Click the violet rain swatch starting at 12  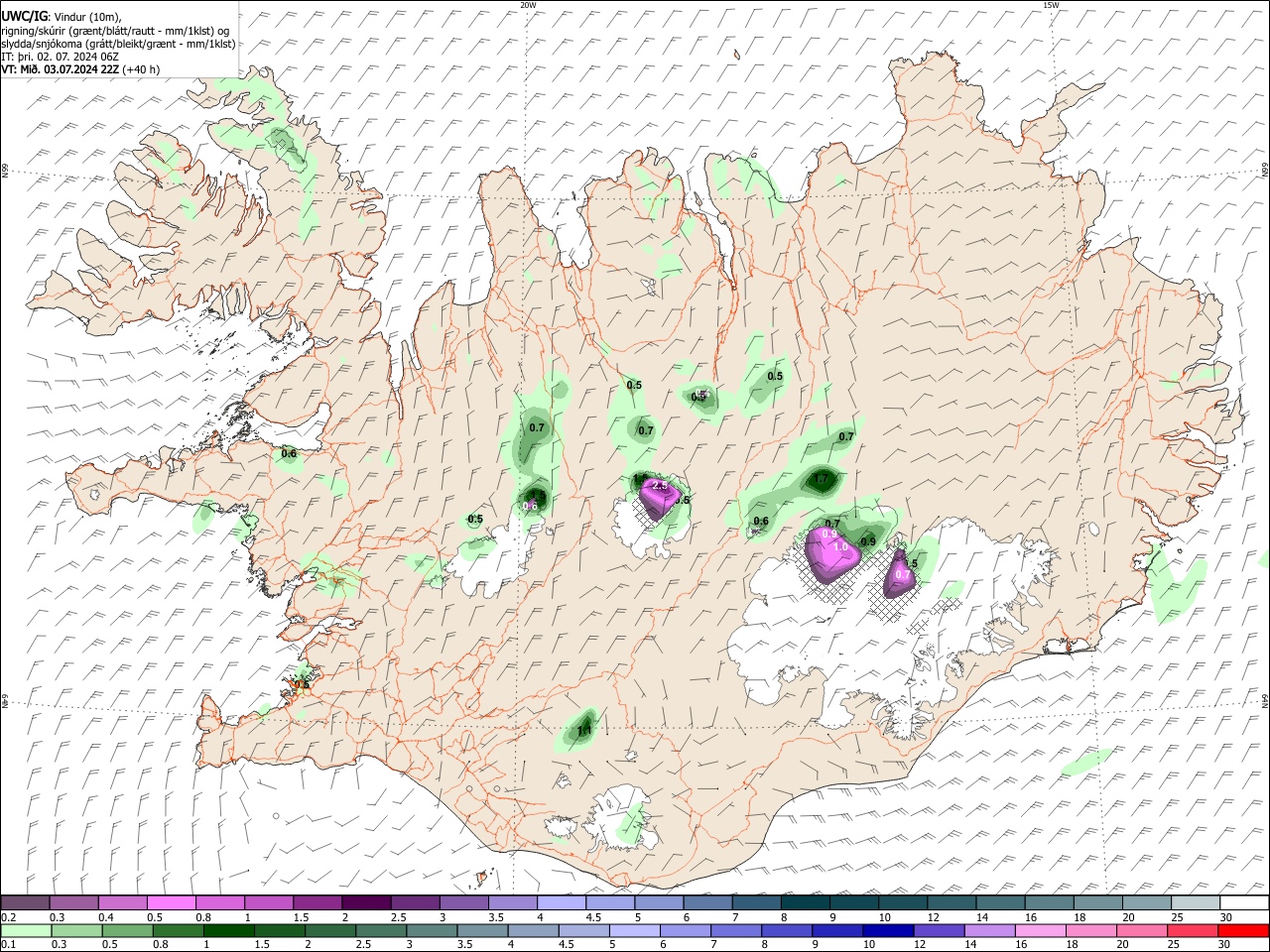click(938, 930)
